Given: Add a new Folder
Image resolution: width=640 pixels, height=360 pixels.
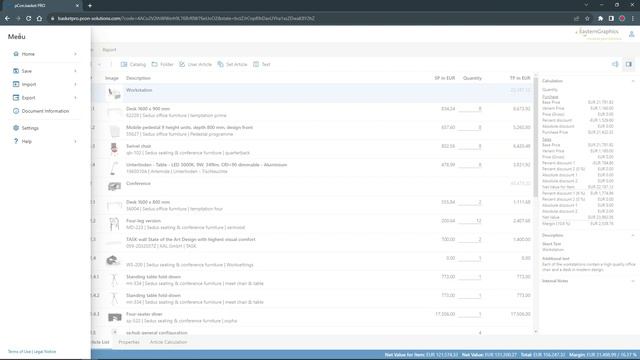Looking at the screenshot, I should coord(162,64).
